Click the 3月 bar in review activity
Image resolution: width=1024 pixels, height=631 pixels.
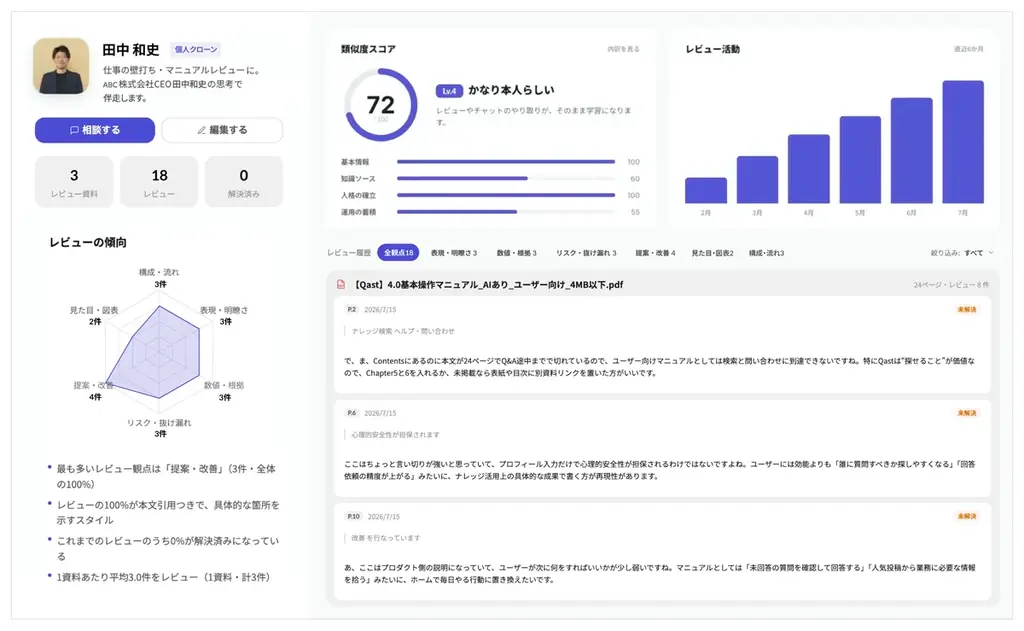757,180
